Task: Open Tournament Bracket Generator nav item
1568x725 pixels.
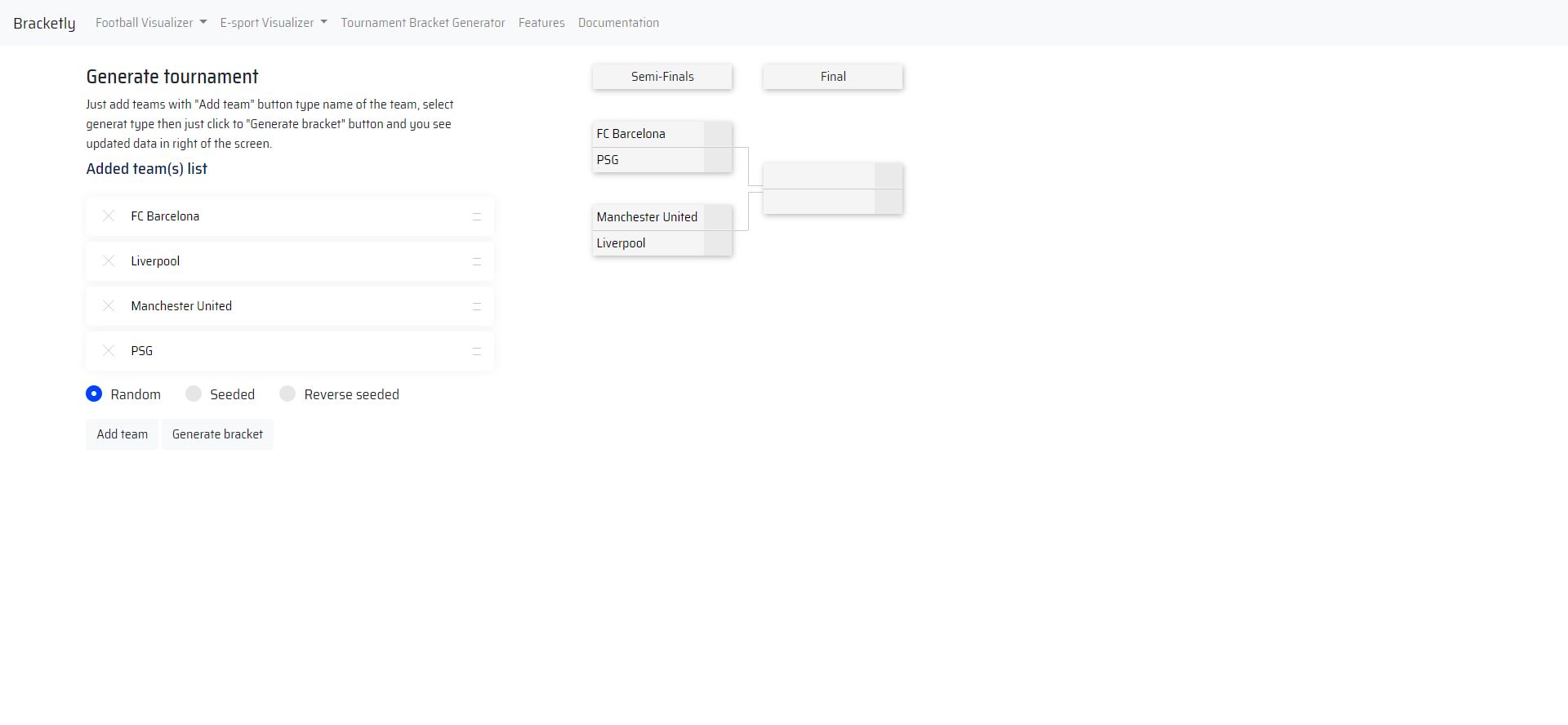Action: [423, 23]
